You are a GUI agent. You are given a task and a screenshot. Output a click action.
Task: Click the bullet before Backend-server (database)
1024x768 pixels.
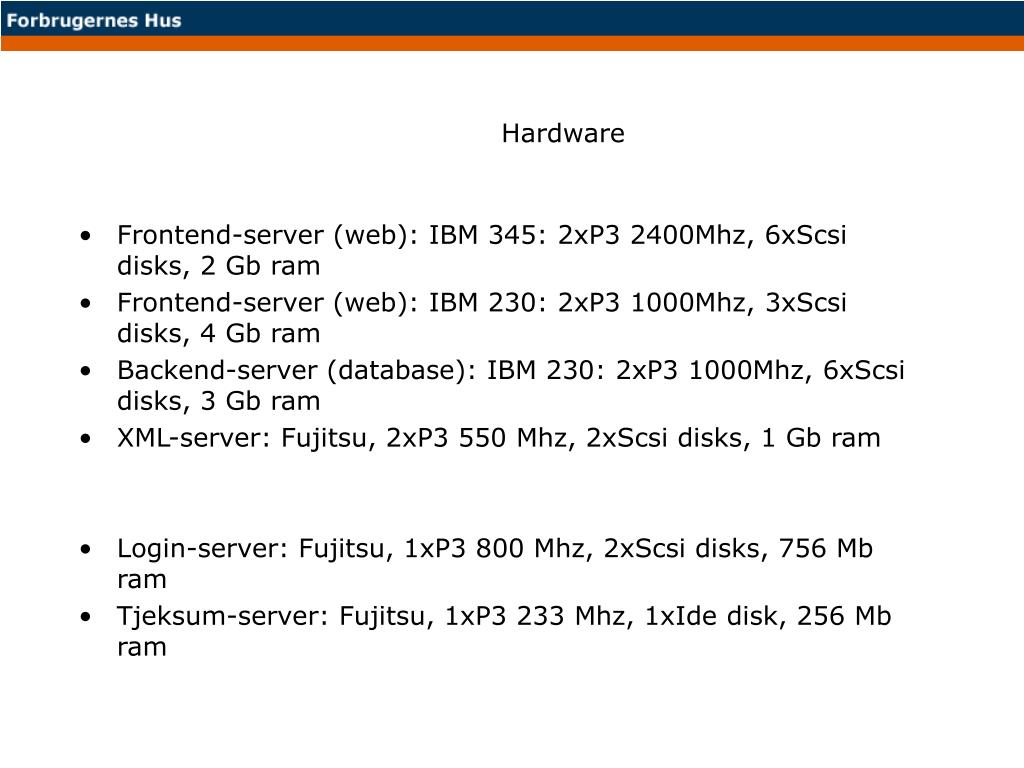click(86, 371)
